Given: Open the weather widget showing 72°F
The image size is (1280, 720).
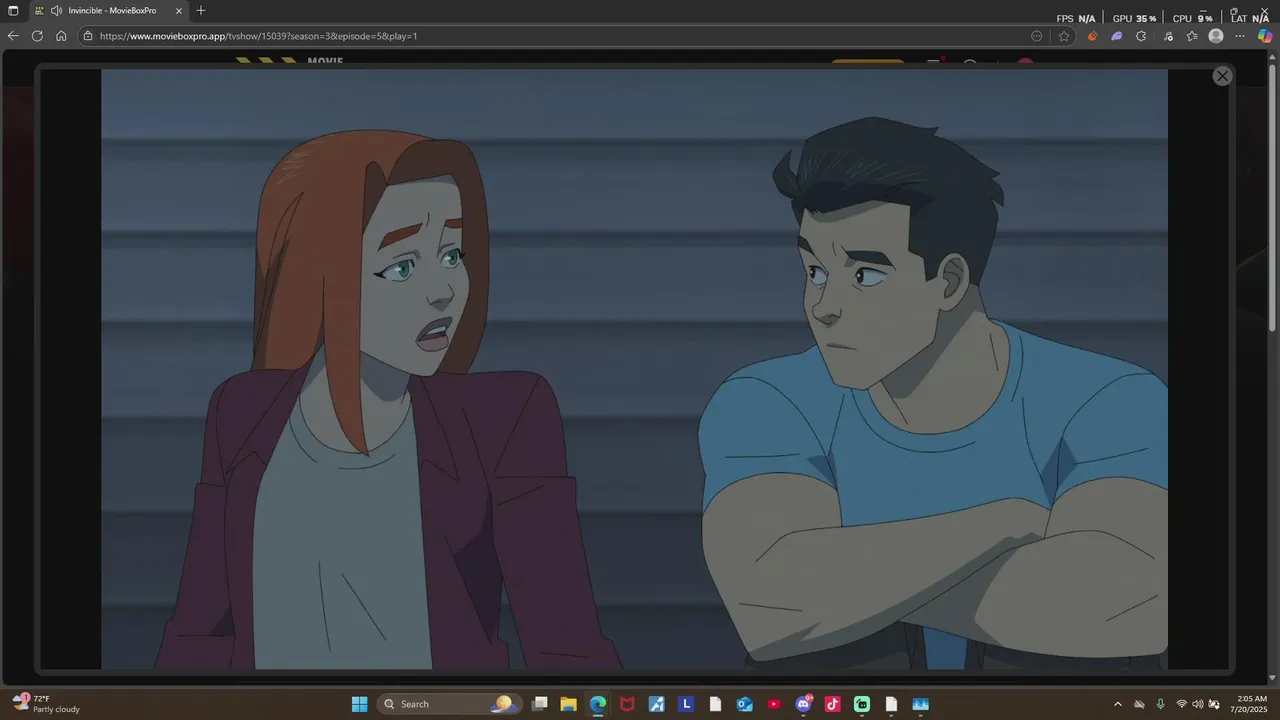Looking at the screenshot, I should [x=46, y=704].
